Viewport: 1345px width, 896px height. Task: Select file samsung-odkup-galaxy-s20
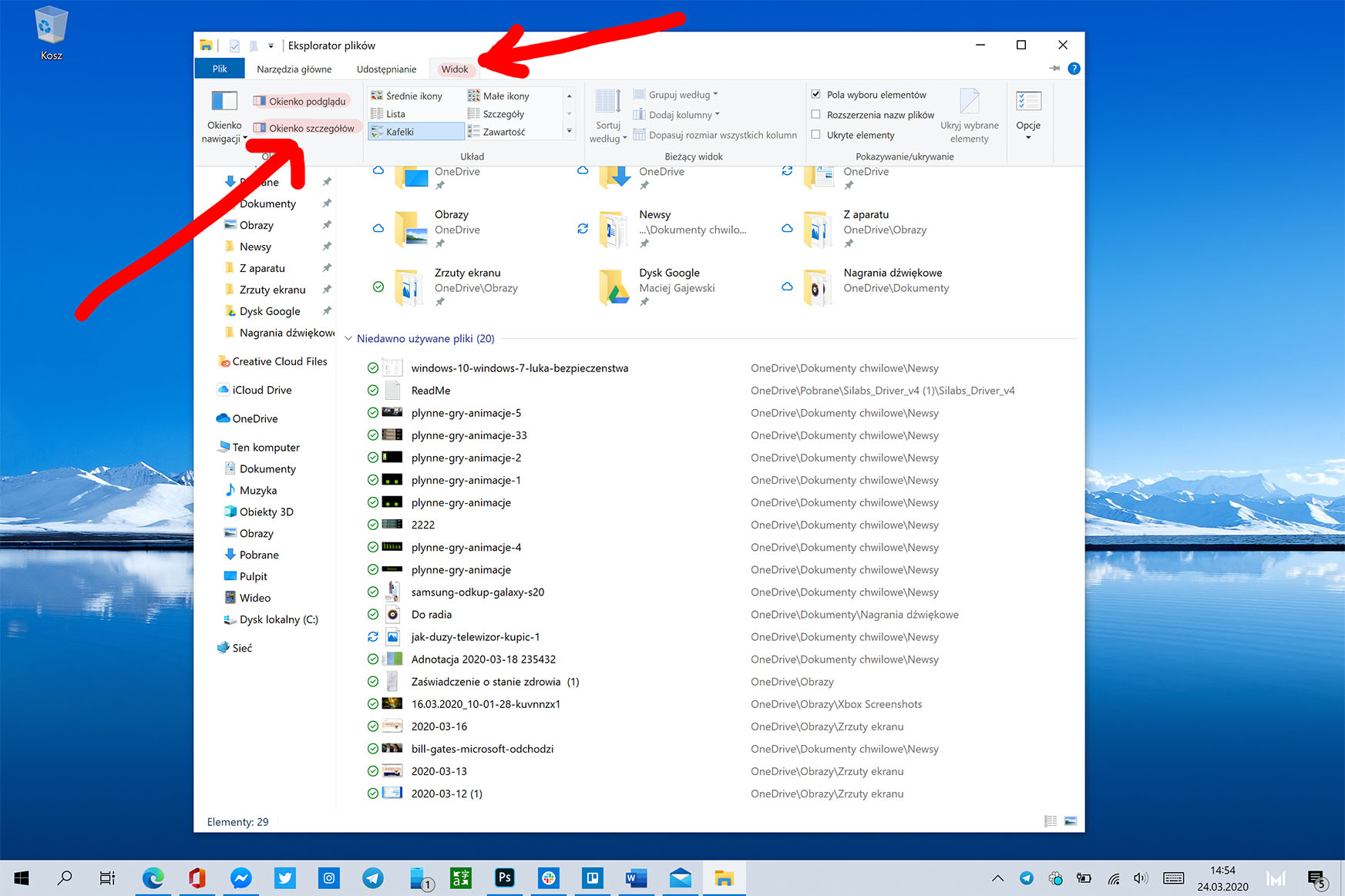(478, 592)
